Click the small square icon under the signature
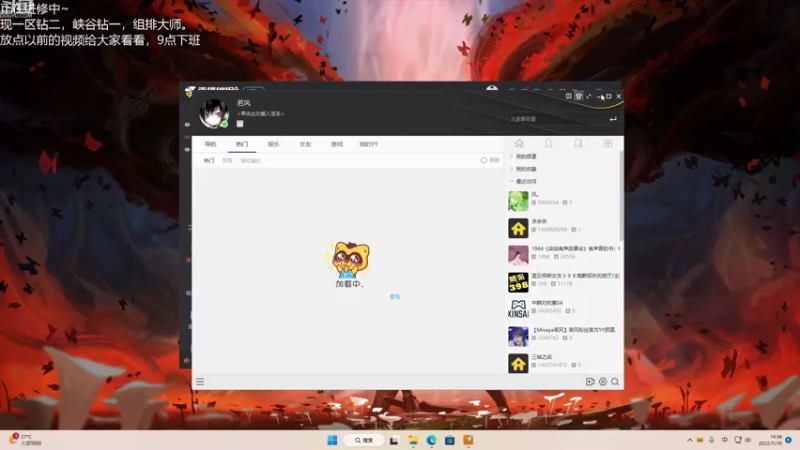 240,123
